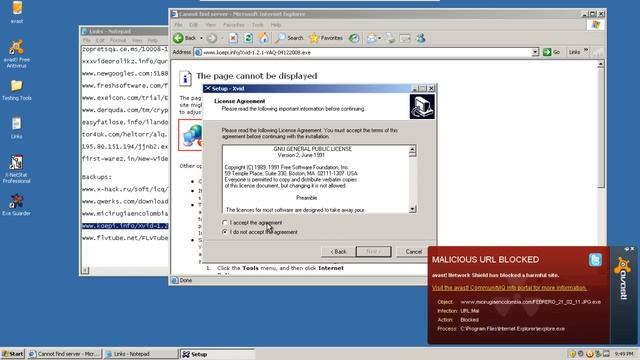Click the Setup taskbar button
Screen dimensions: 640x360
(x=216, y=354)
